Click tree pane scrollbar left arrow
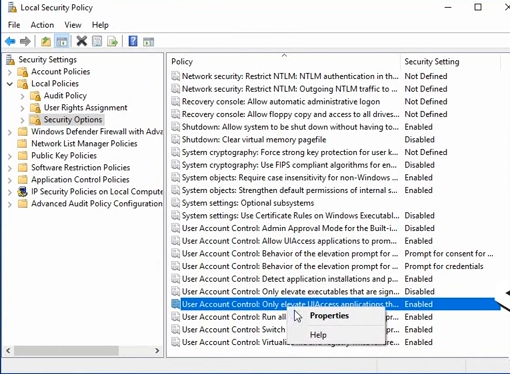This screenshot has width=510, height=374. click(x=8, y=351)
